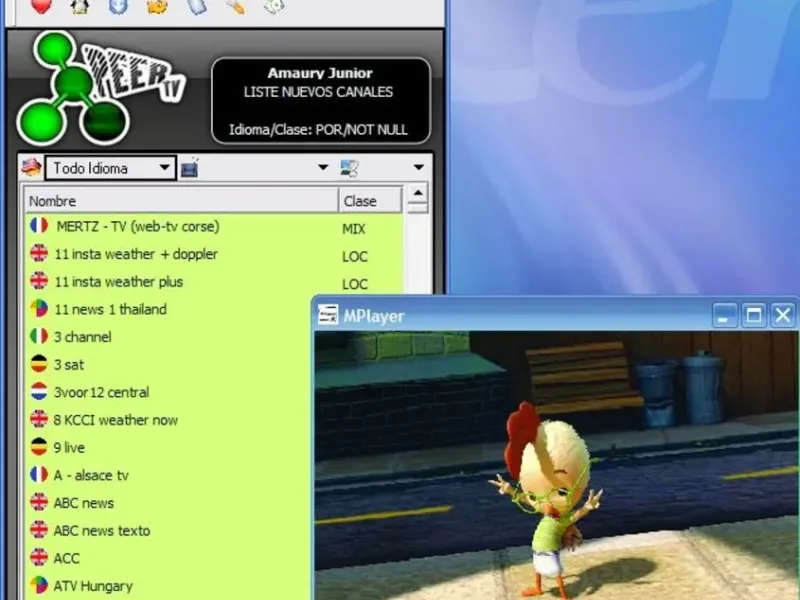Screen dimensions: 800x600
Task: Click MIX class cell of MERTZ - TV
Action: (354, 229)
